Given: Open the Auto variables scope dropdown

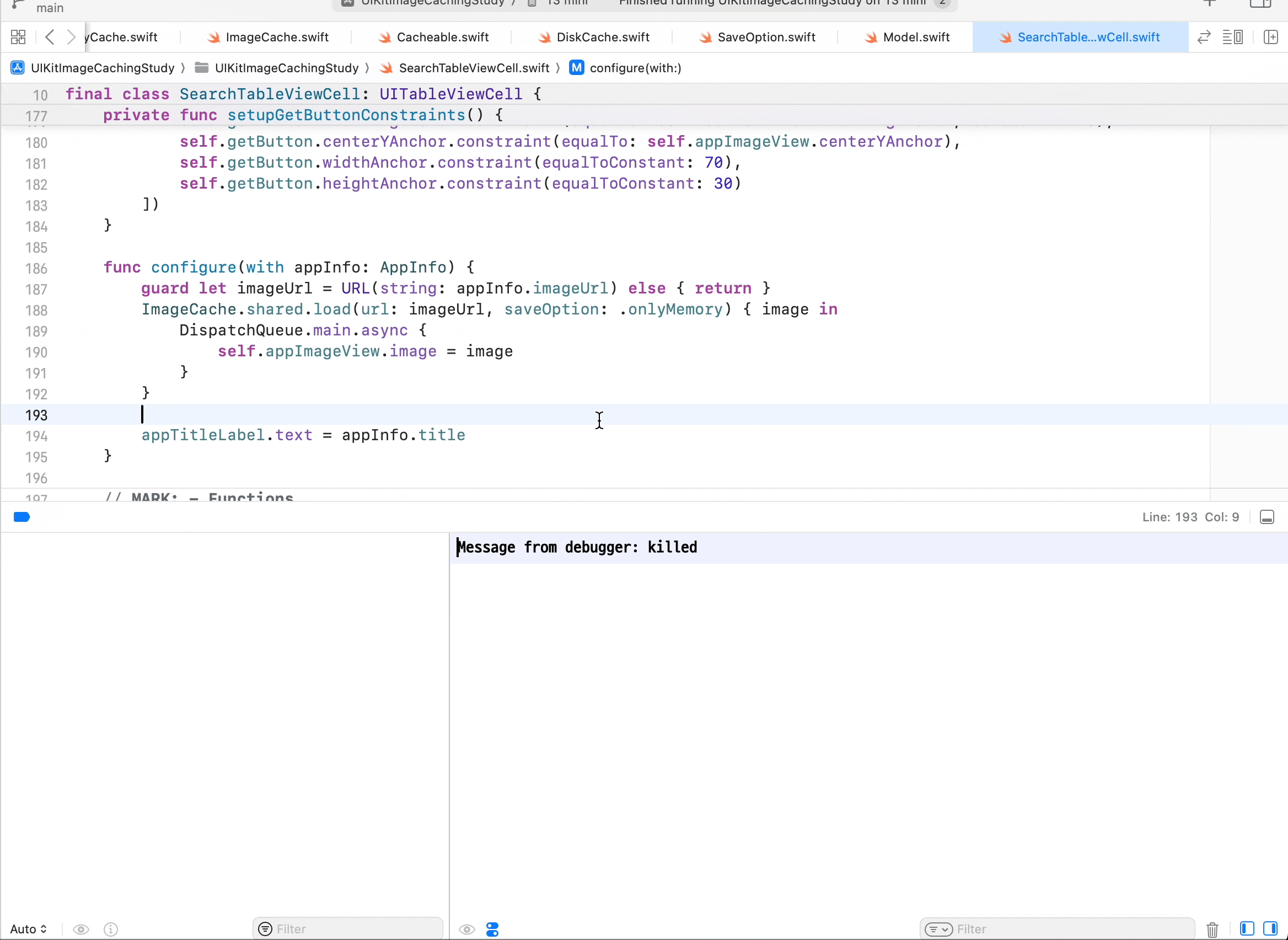Looking at the screenshot, I should (x=29, y=929).
